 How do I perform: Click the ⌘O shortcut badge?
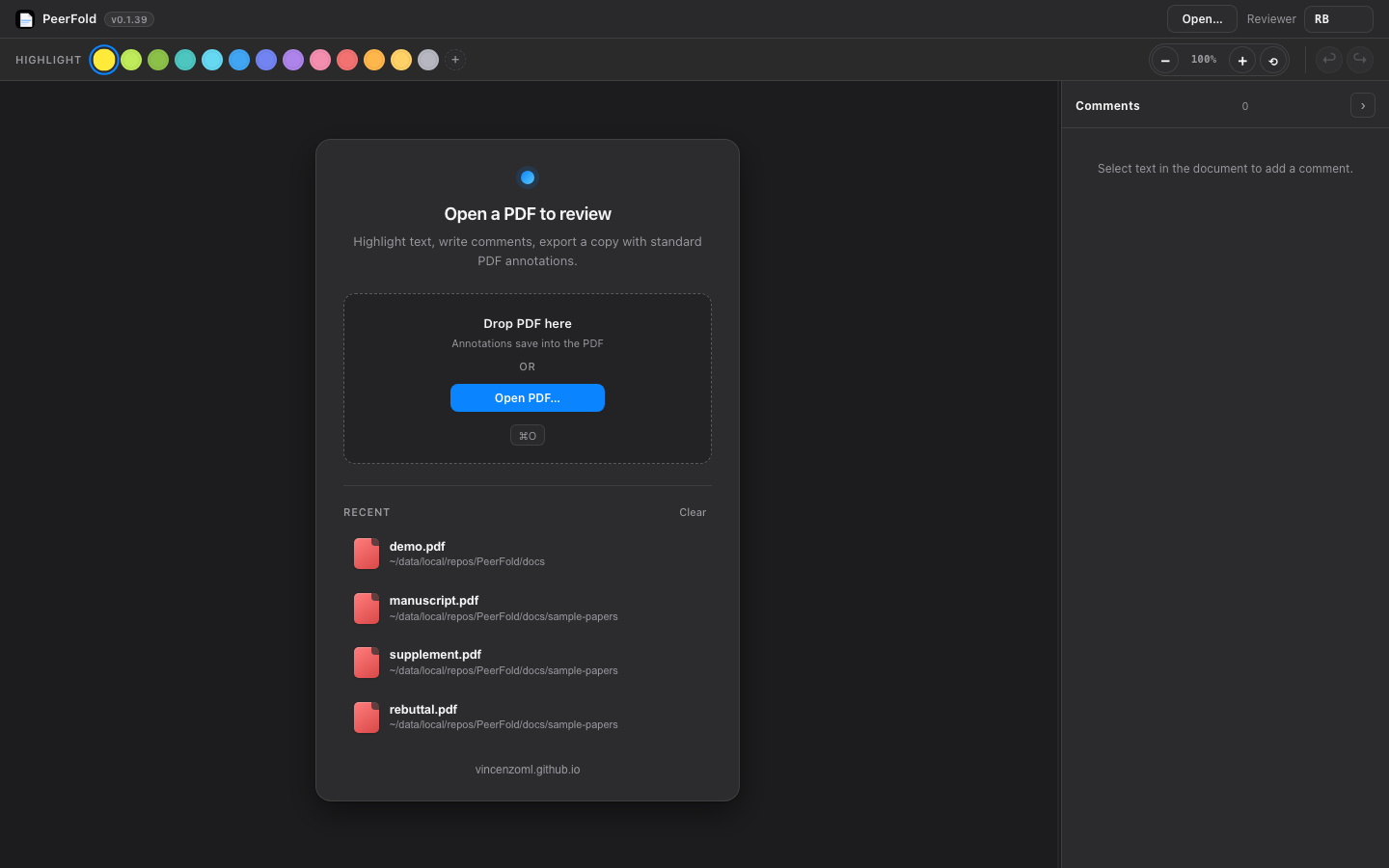[528, 436]
